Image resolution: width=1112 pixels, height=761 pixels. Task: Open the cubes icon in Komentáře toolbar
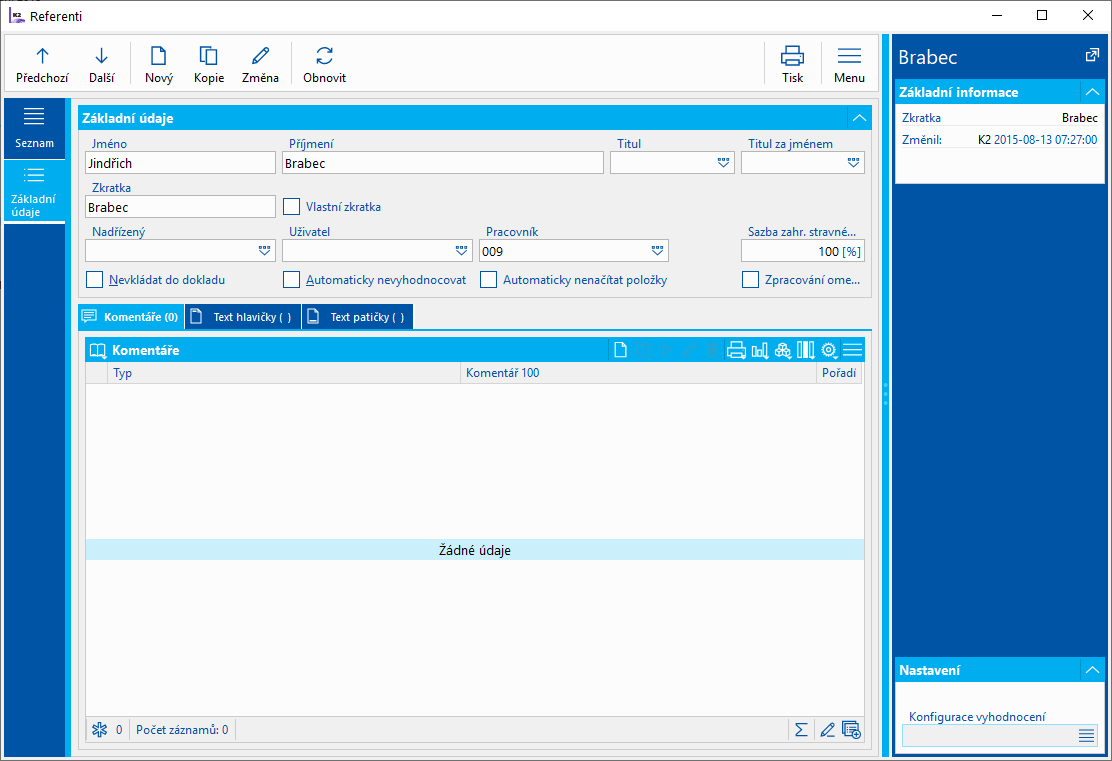pos(783,350)
